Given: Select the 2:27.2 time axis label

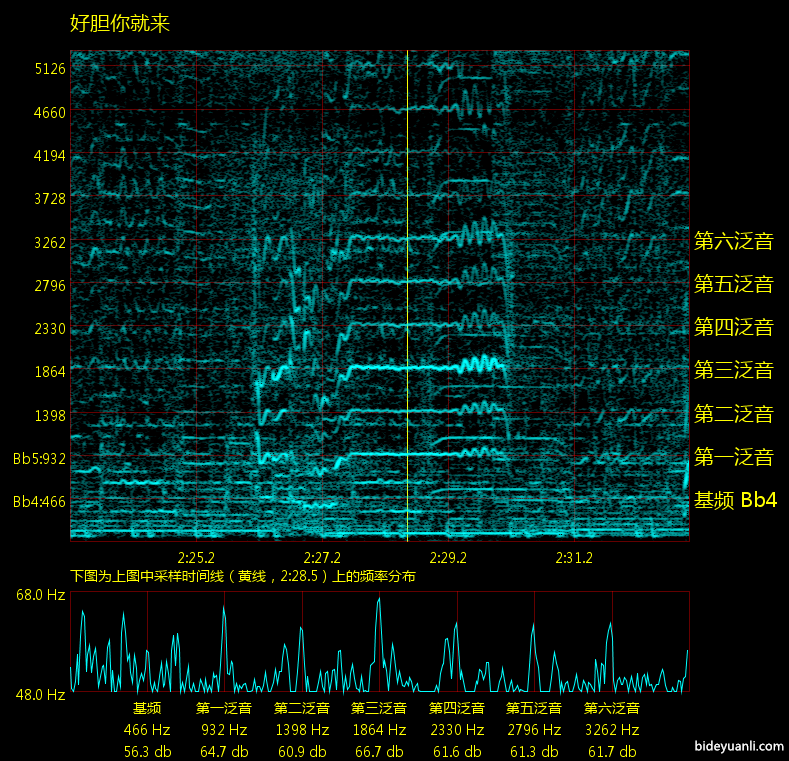Looking at the screenshot, I should click(x=323, y=557).
